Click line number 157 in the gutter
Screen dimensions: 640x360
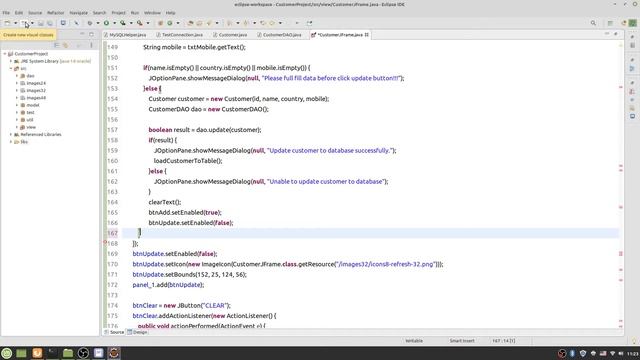(x=112, y=130)
